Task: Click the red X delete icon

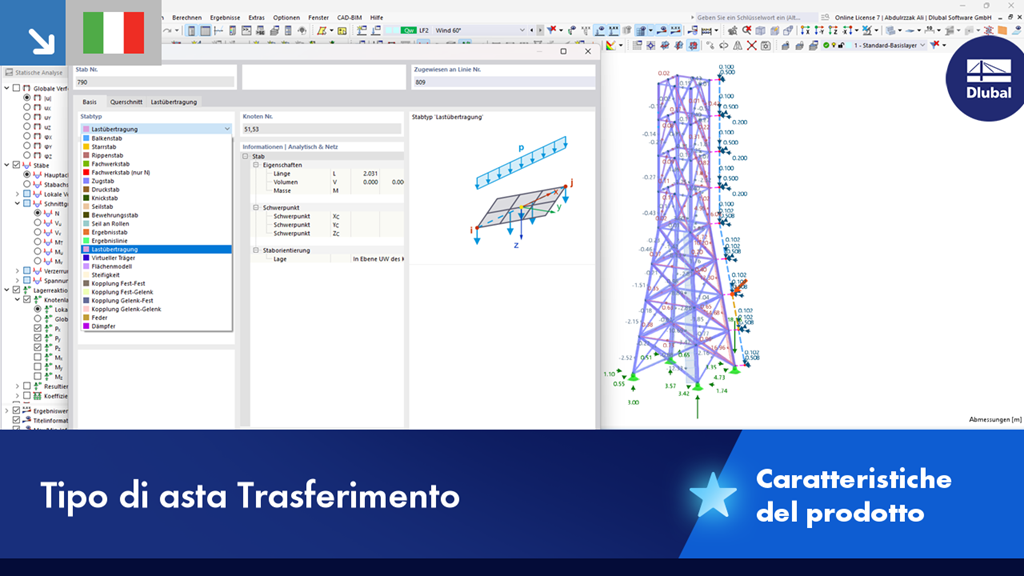Action: [x=752, y=45]
